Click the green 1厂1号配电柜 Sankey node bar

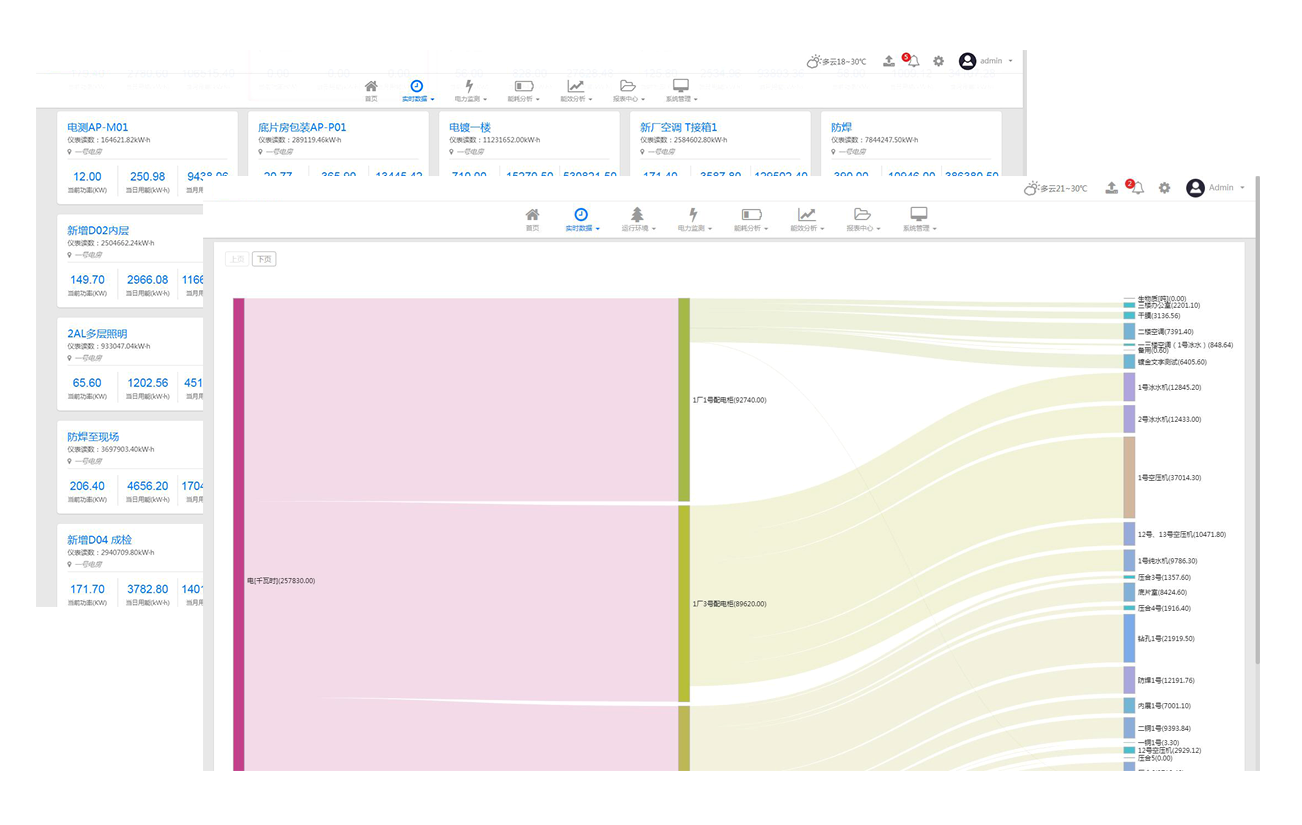pyautogui.click(x=684, y=399)
